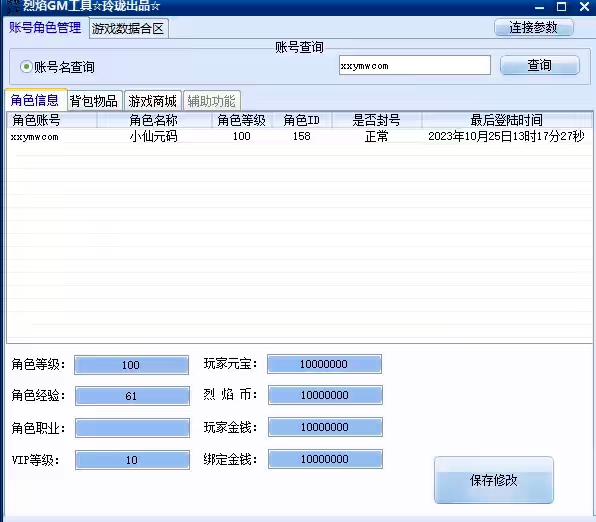Switch to the 背包物品 tab
The height and width of the screenshot is (522, 596).
(94, 101)
